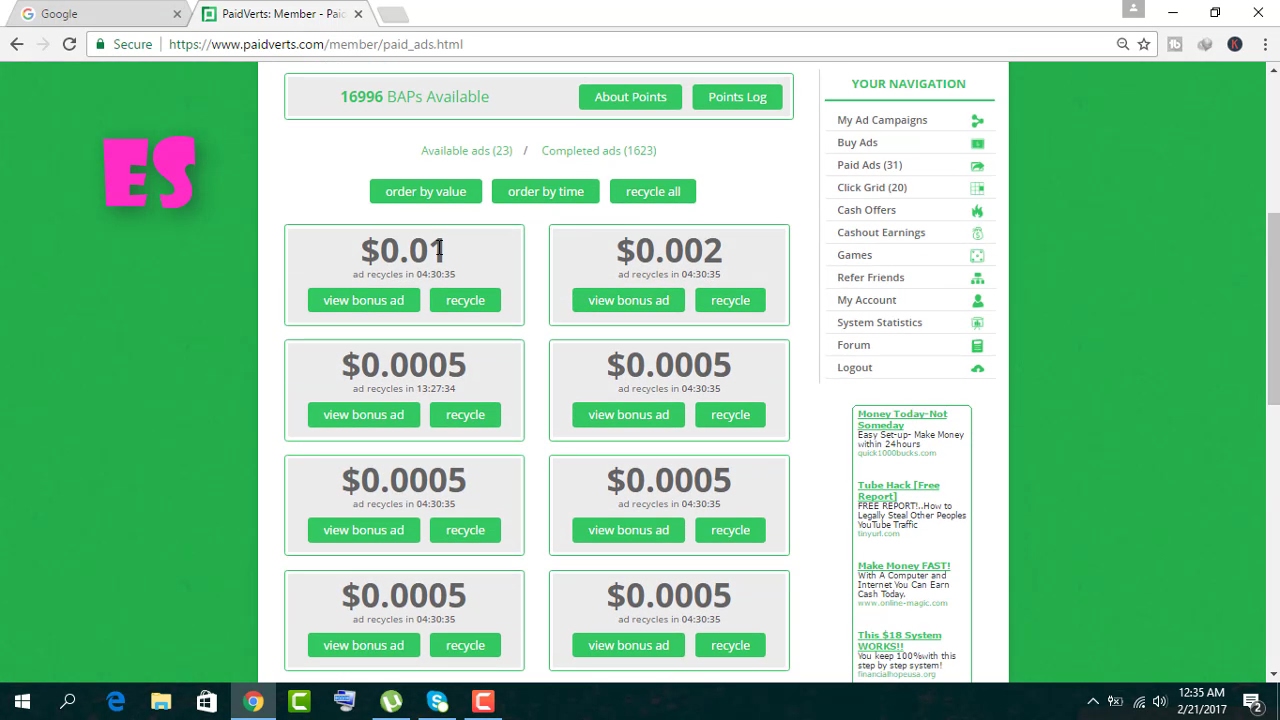View bonus ad recycling in 13:27:34
This screenshot has height=720, width=1280.
(364, 415)
